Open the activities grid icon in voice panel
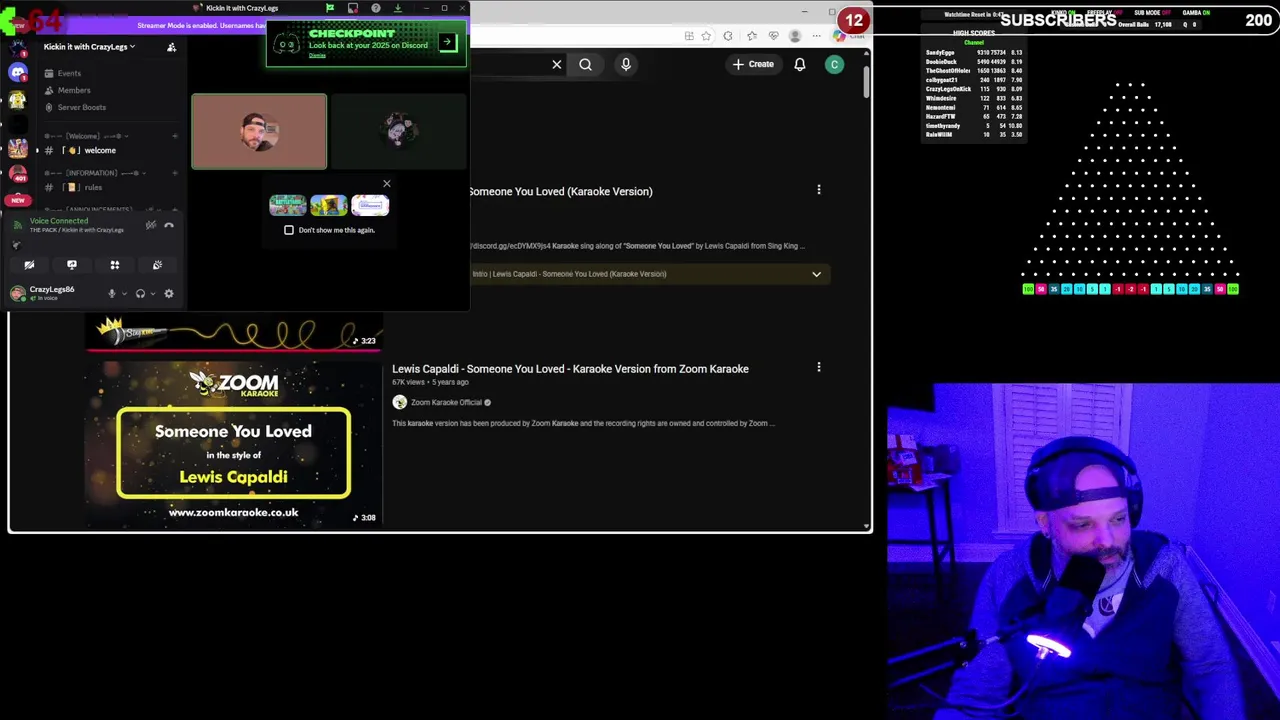The image size is (1280, 720). click(115, 265)
